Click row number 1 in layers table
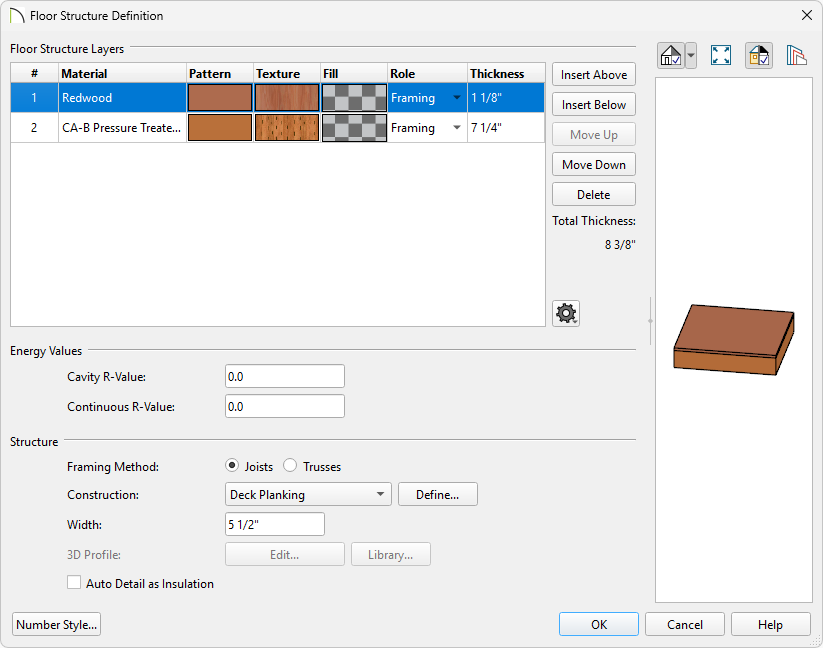Image resolution: width=823 pixels, height=648 pixels. click(34, 98)
